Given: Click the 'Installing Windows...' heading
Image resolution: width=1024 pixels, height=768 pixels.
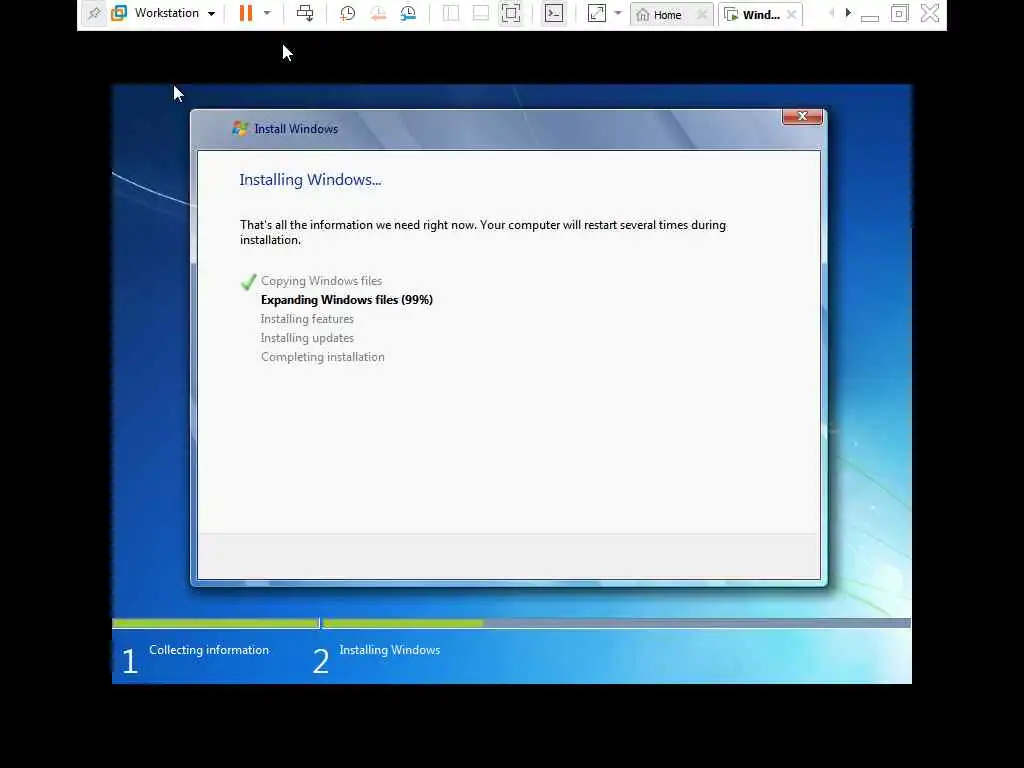Looking at the screenshot, I should point(310,180).
